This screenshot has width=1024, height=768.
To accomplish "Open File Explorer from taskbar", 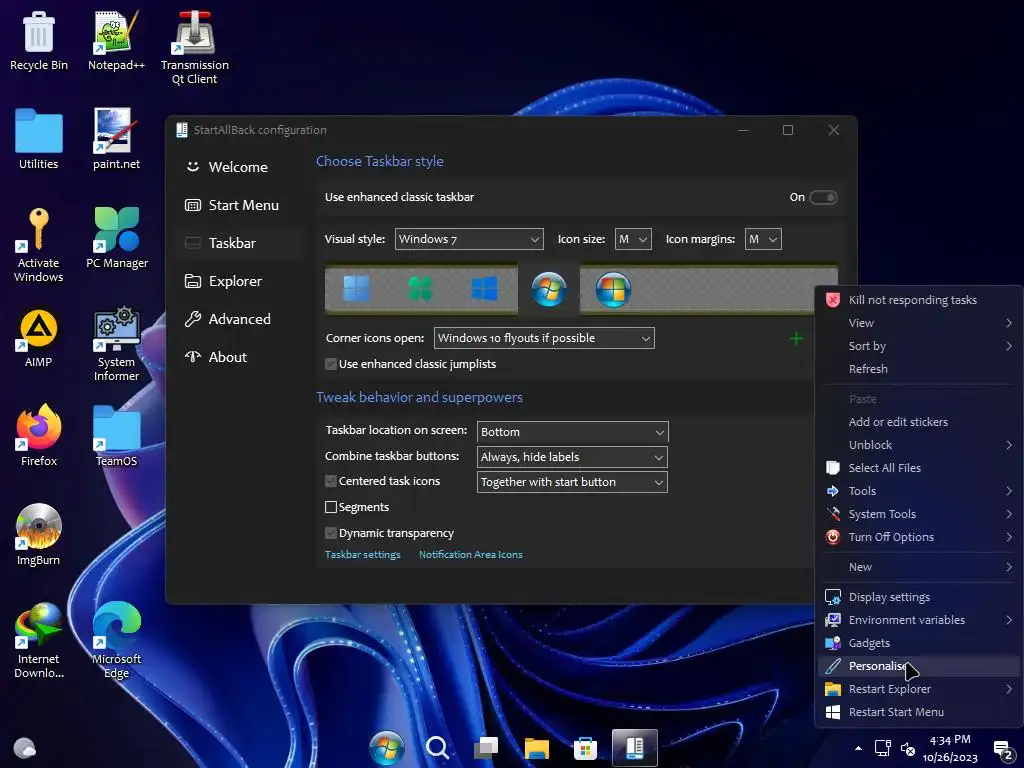I will [x=536, y=748].
